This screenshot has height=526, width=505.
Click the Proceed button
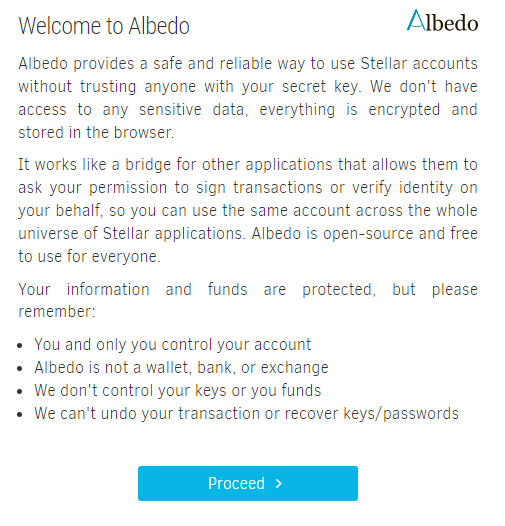click(248, 483)
